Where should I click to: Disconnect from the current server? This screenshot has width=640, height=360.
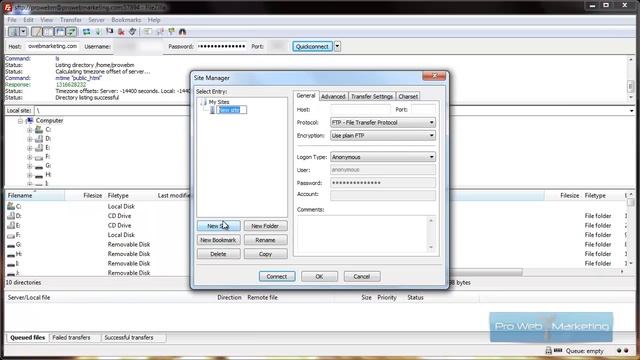coord(121,31)
